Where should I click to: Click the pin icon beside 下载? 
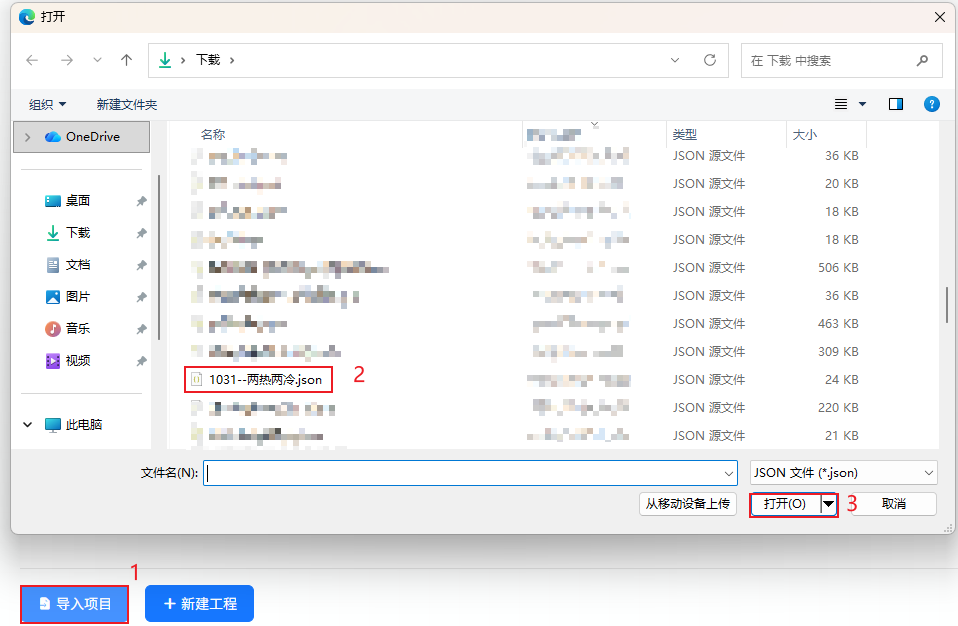141,233
